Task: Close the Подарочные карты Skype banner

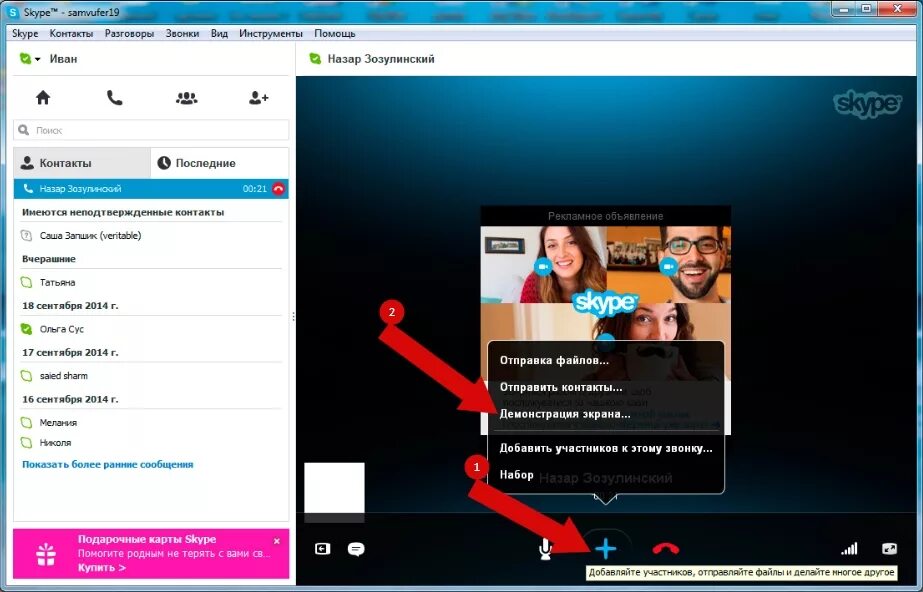Action: point(277,541)
